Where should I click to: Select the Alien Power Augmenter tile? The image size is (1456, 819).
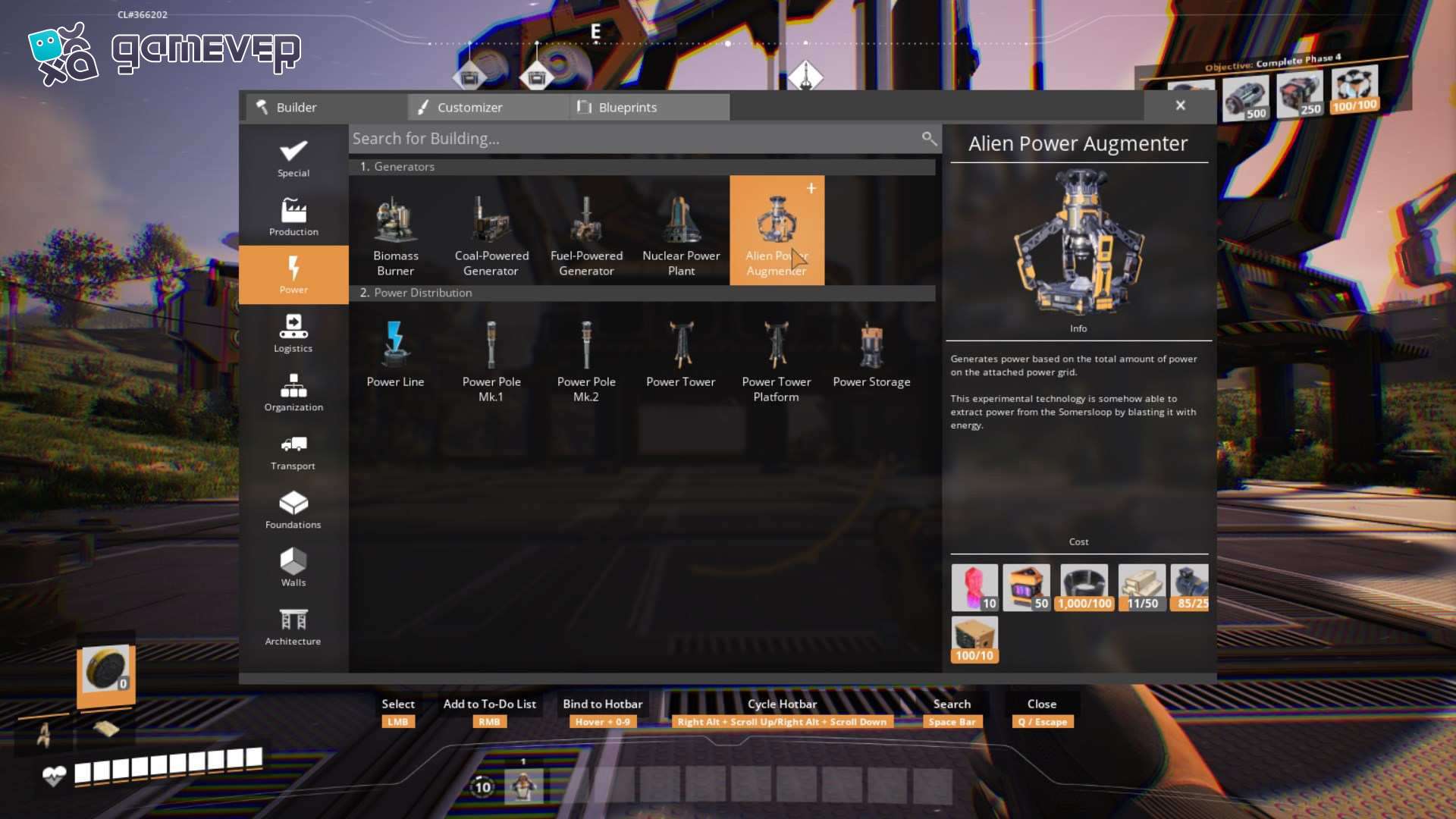coord(777,231)
